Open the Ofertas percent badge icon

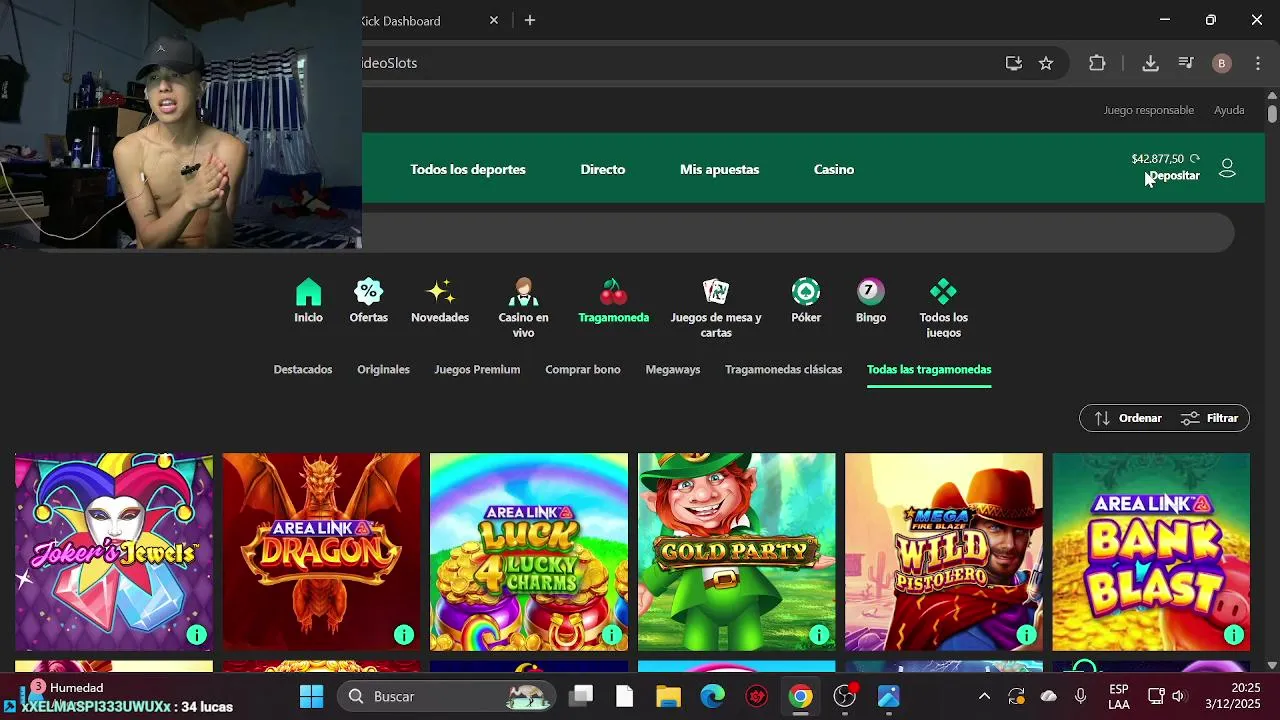(368, 292)
